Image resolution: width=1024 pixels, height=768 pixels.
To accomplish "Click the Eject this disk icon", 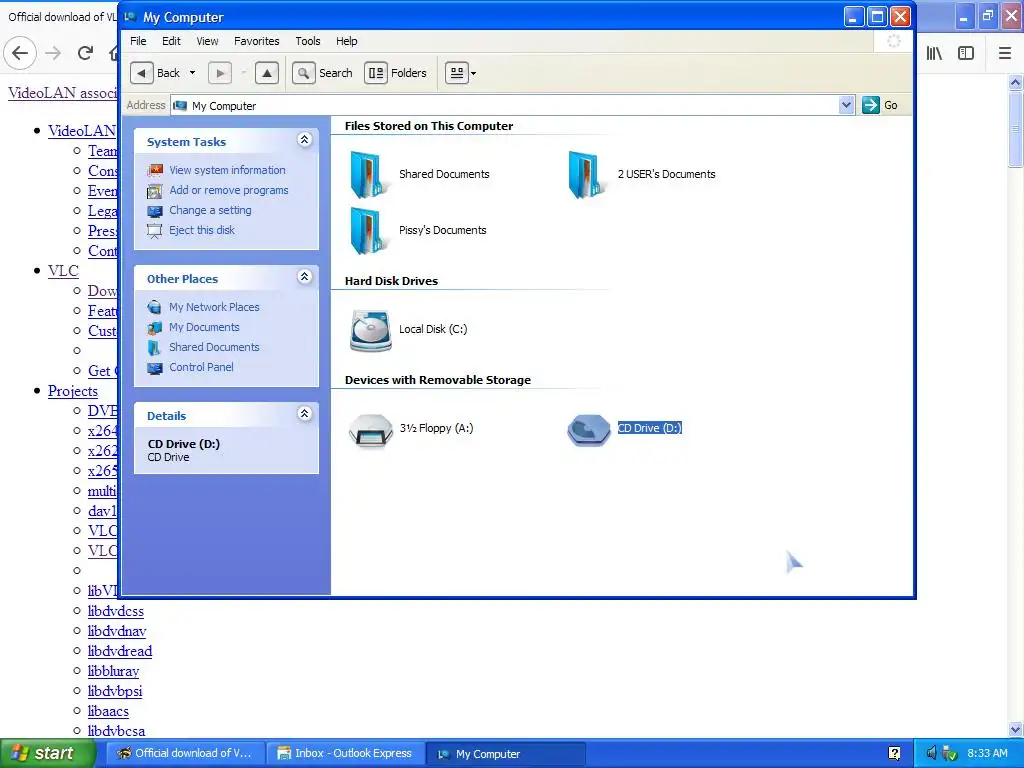I will point(155,231).
